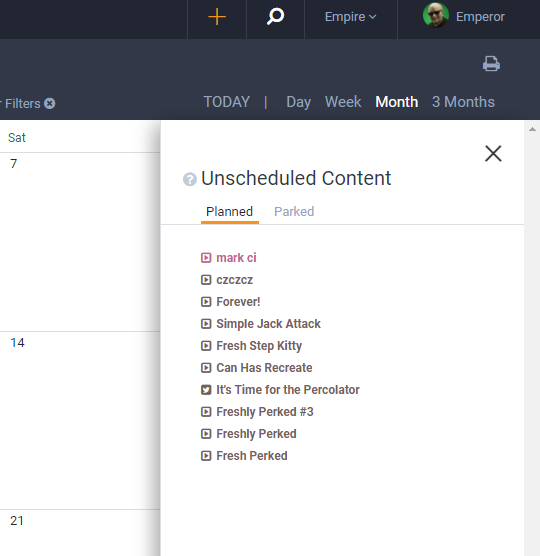Click the printer icon
Screen dimensions: 540x556
click(491, 64)
